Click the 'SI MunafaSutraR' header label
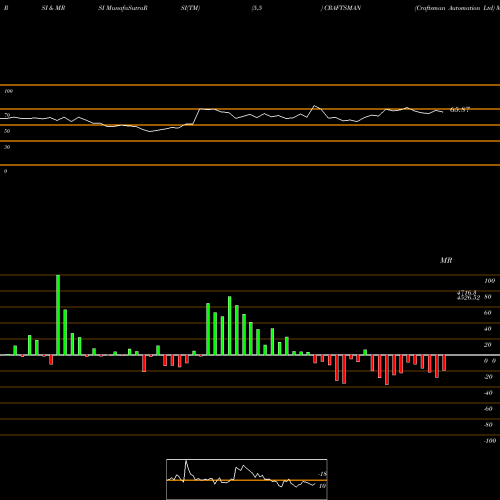 (x=123, y=8)
